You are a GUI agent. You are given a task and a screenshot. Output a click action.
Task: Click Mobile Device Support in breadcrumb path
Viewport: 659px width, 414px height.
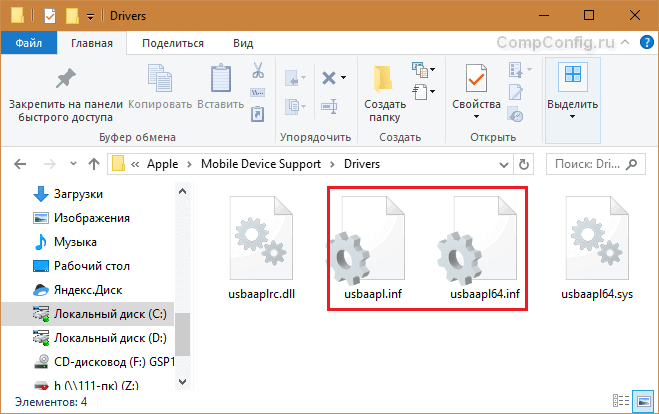coord(261,164)
